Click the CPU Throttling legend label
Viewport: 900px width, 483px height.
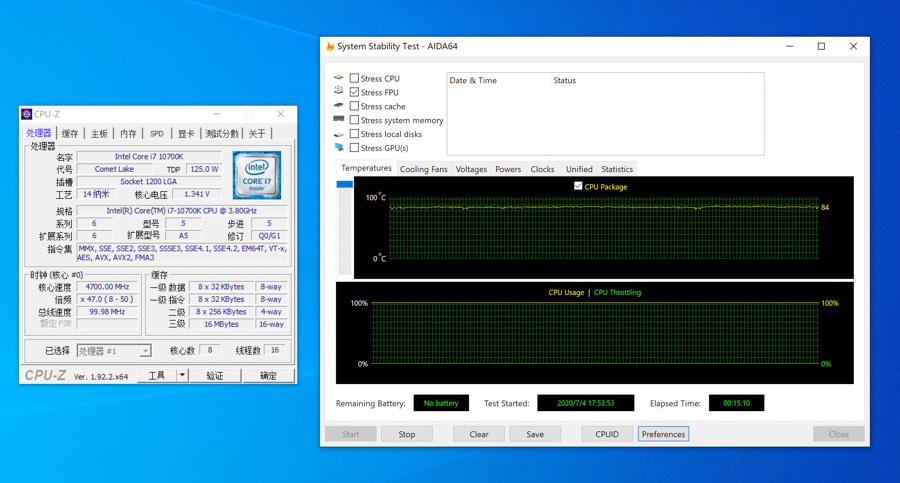coord(617,292)
